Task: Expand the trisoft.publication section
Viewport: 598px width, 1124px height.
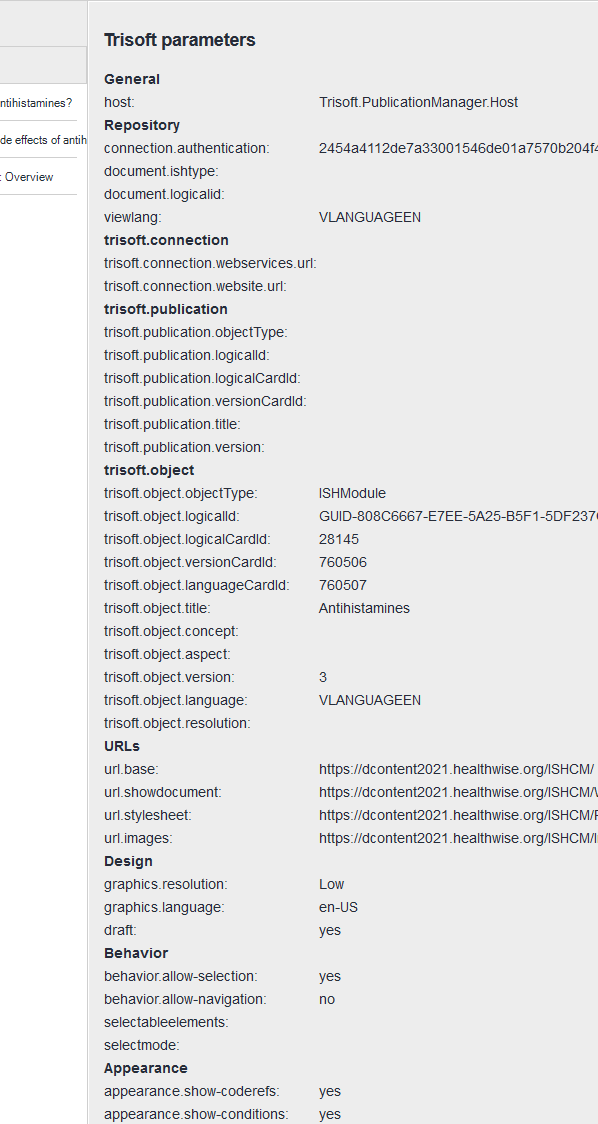Action: (x=163, y=309)
